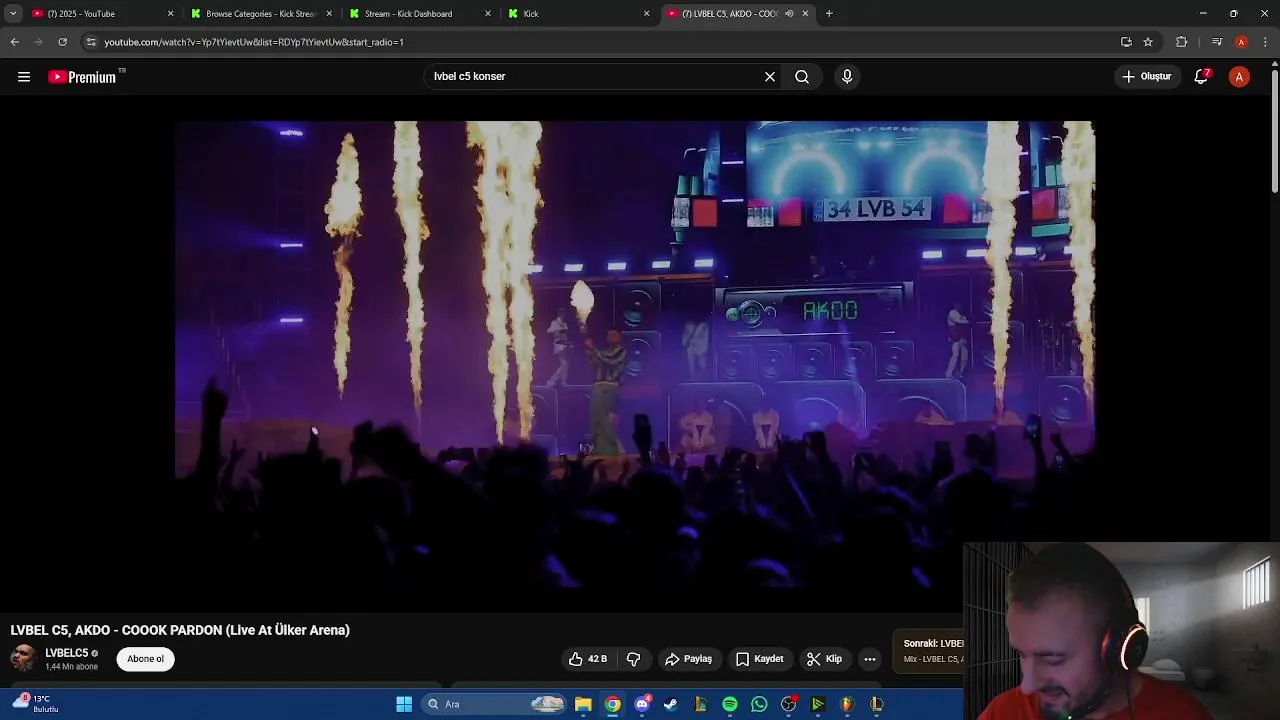1280x720 pixels.
Task: Open Discord from taskbar
Action: (642, 704)
